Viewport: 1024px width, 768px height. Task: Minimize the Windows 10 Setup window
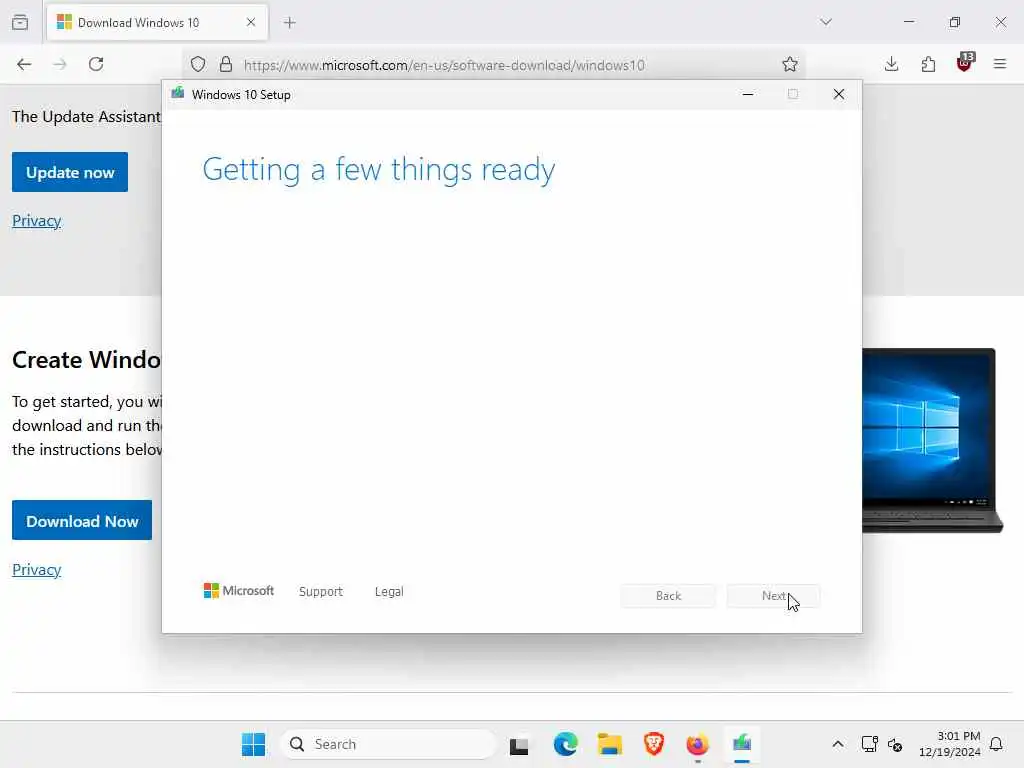pos(748,95)
